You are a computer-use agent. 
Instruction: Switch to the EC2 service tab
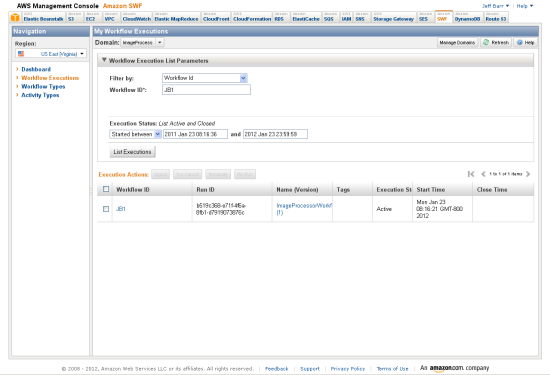93,17
